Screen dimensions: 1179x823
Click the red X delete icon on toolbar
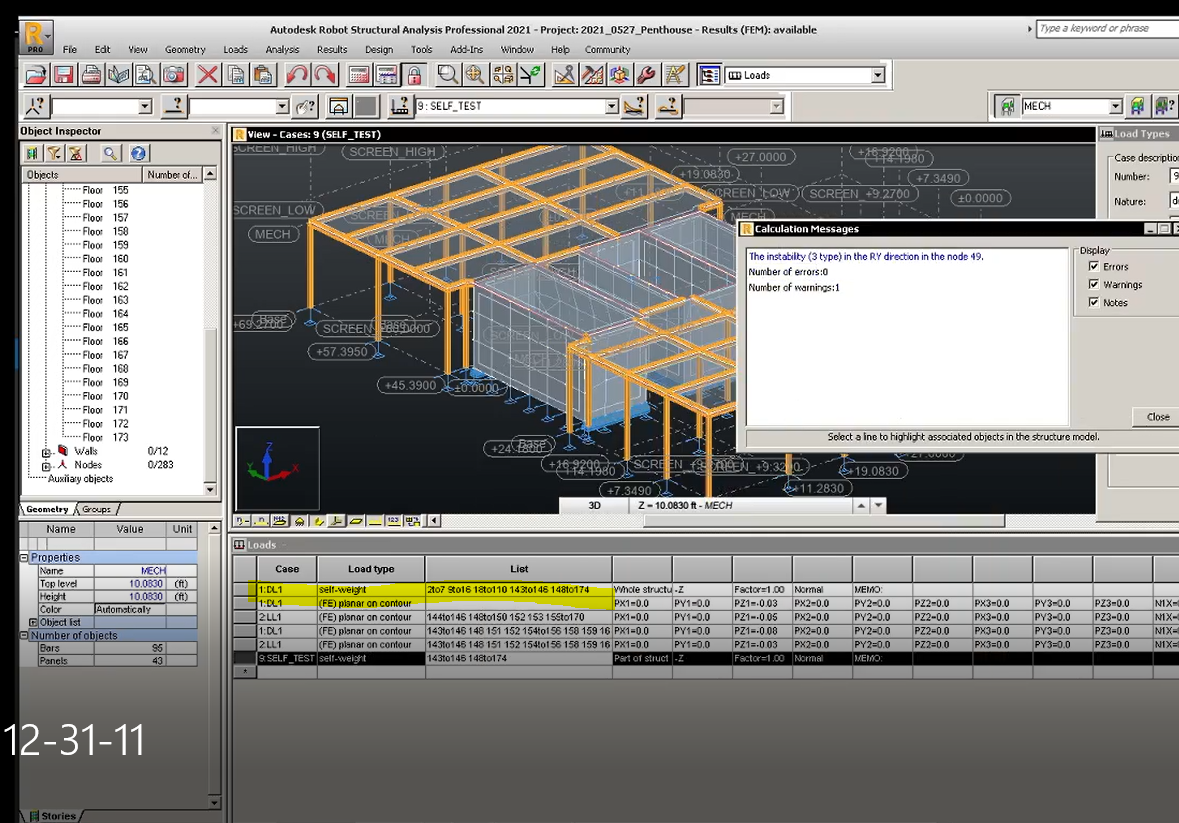coord(207,74)
